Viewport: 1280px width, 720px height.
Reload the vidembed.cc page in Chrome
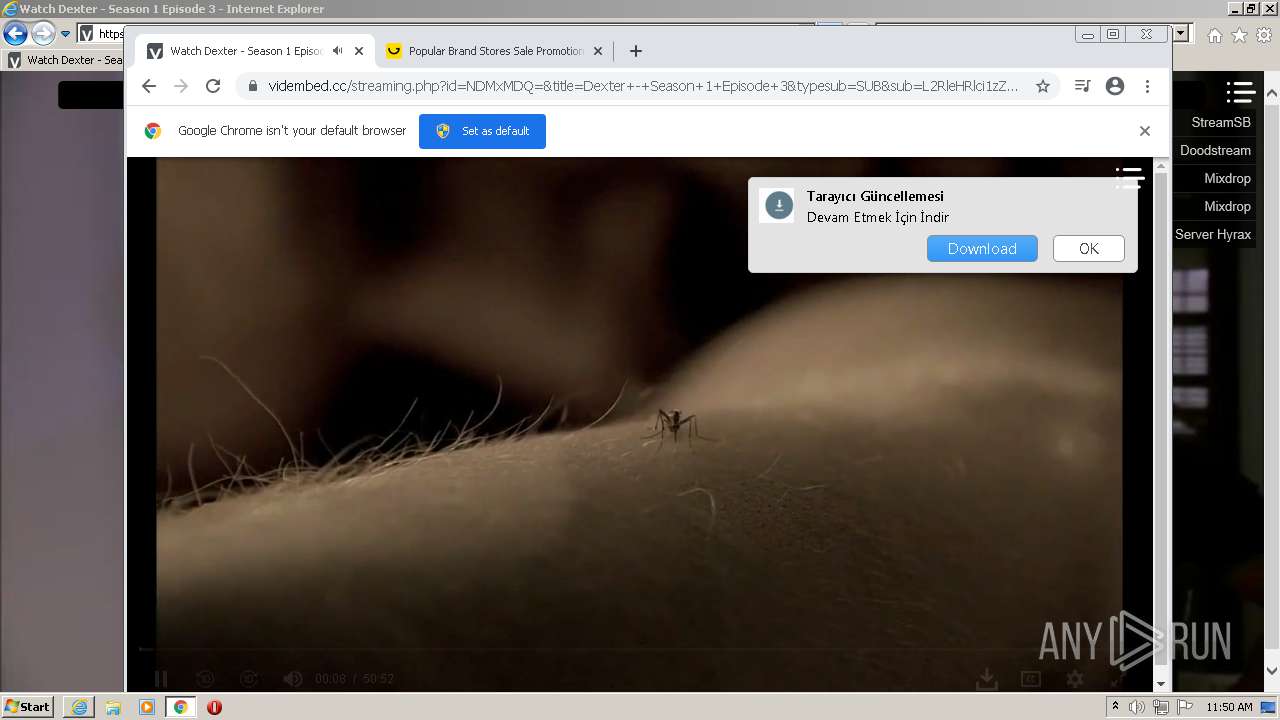coord(213,86)
